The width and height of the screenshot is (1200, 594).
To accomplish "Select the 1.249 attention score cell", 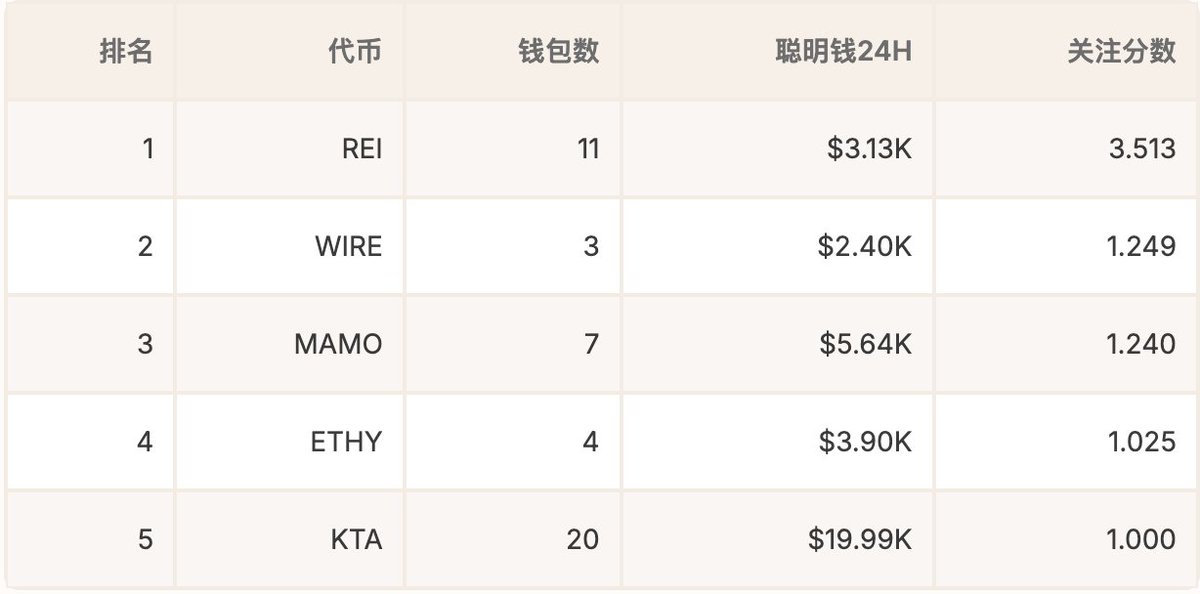I will click(1142, 246).
